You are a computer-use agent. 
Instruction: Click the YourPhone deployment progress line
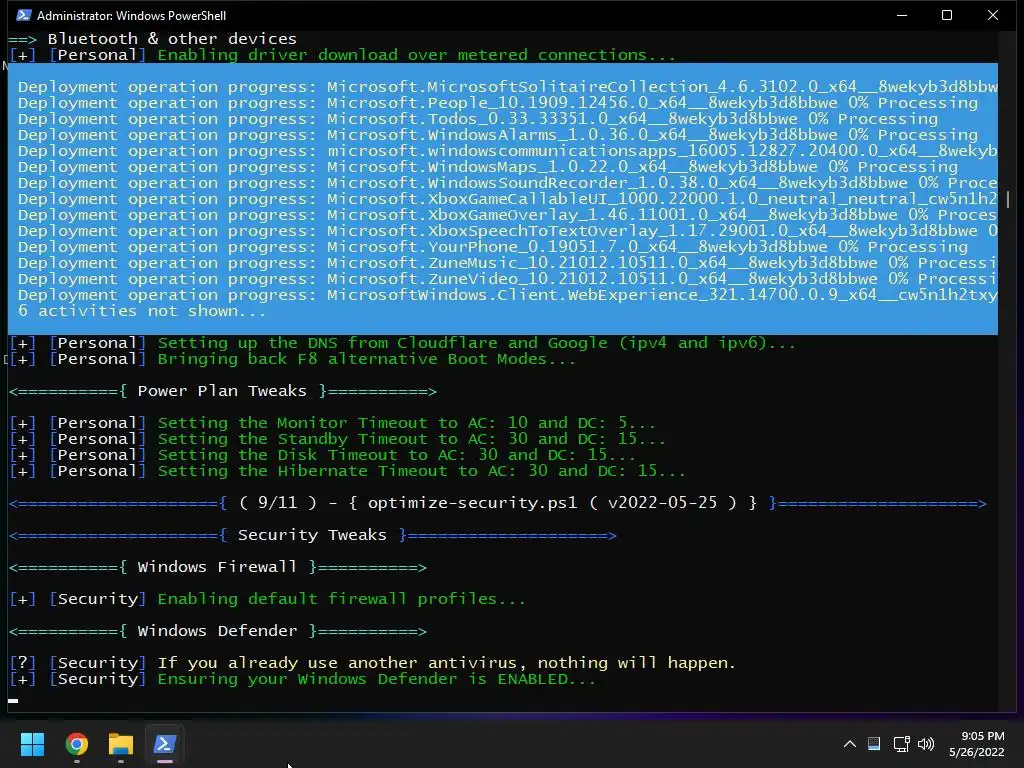pyautogui.click(x=493, y=247)
